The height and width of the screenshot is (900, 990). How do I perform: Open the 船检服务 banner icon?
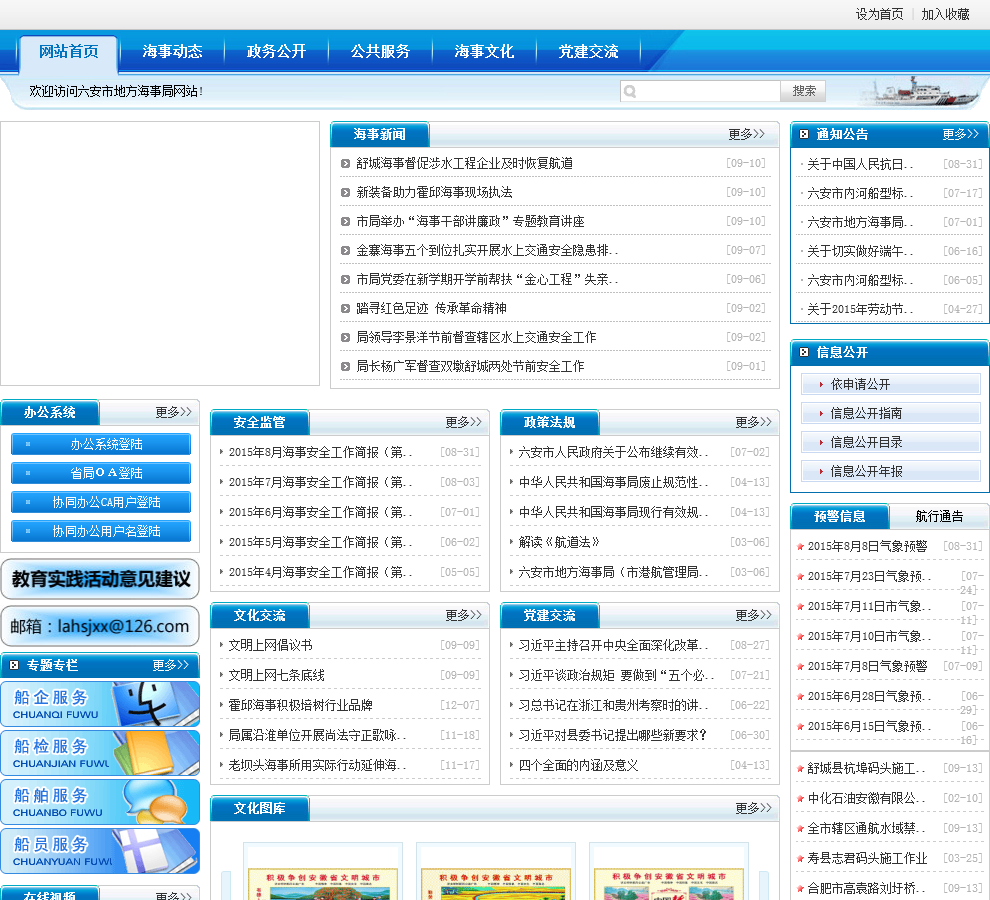coord(100,753)
